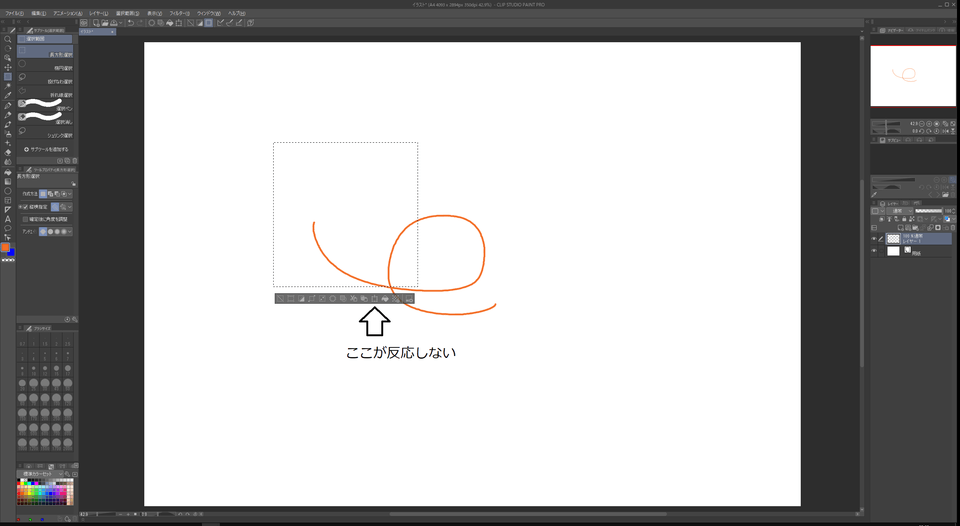This screenshot has height=526, width=960.
Task: Select first anti-aliasing option button
Action: 43,231
